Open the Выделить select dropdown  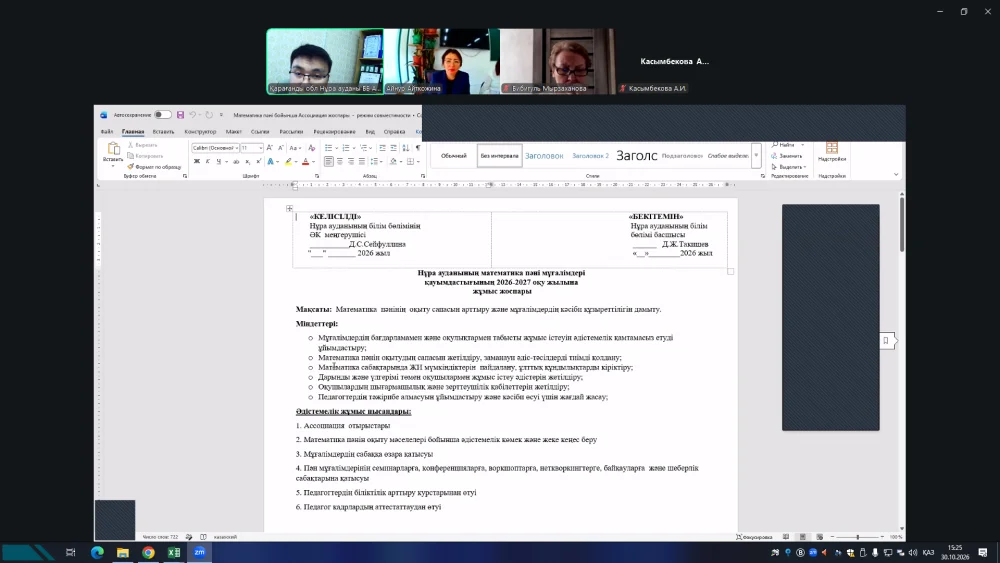coord(790,167)
